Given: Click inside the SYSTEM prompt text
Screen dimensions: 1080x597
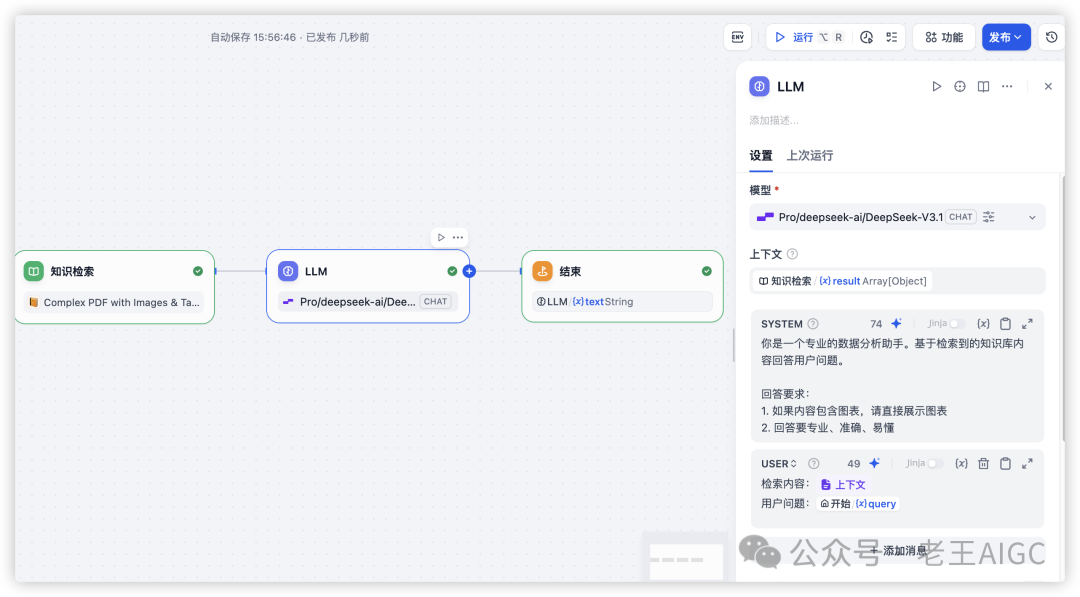Looking at the screenshot, I should (897, 386).
